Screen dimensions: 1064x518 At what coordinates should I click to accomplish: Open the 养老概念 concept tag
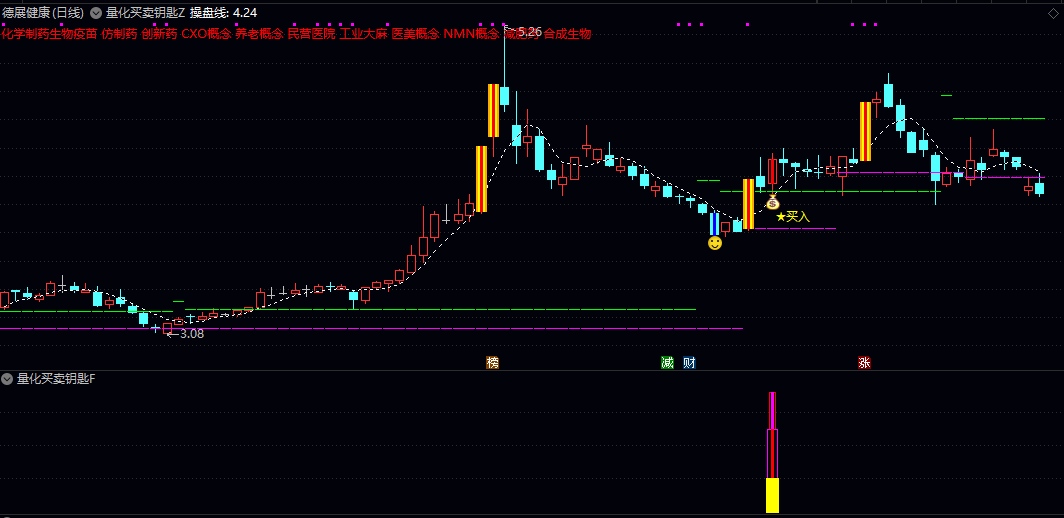[259, 34]
